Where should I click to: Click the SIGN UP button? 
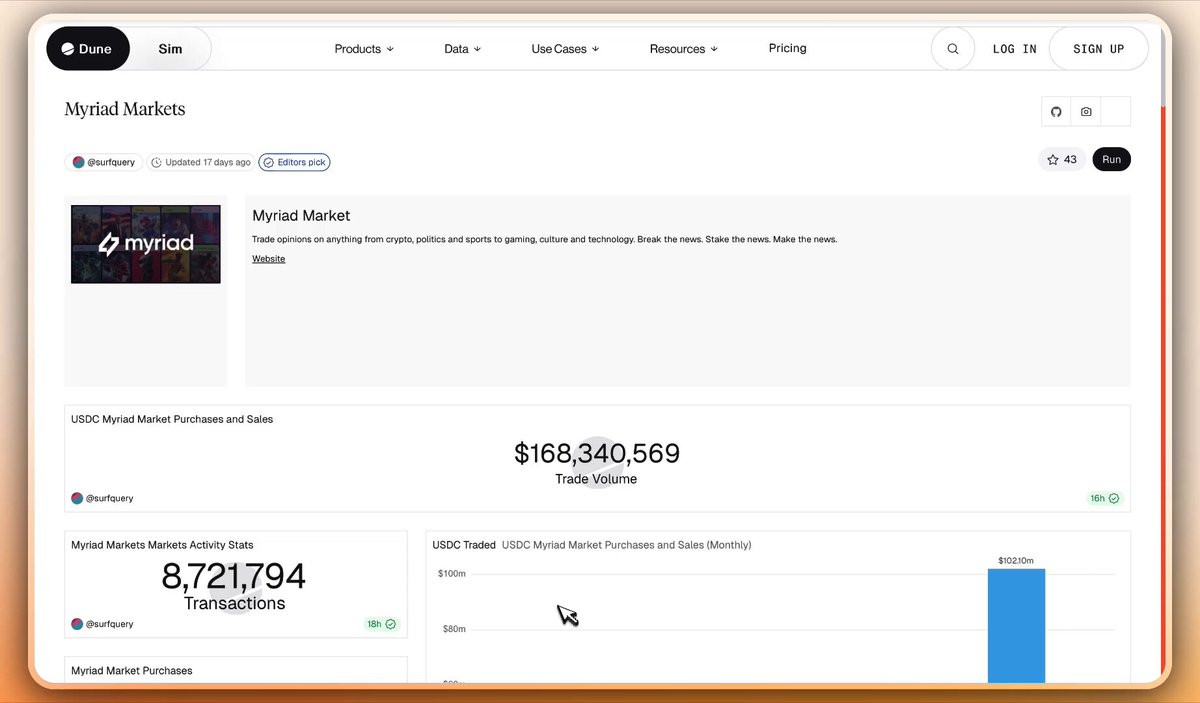1098,49
